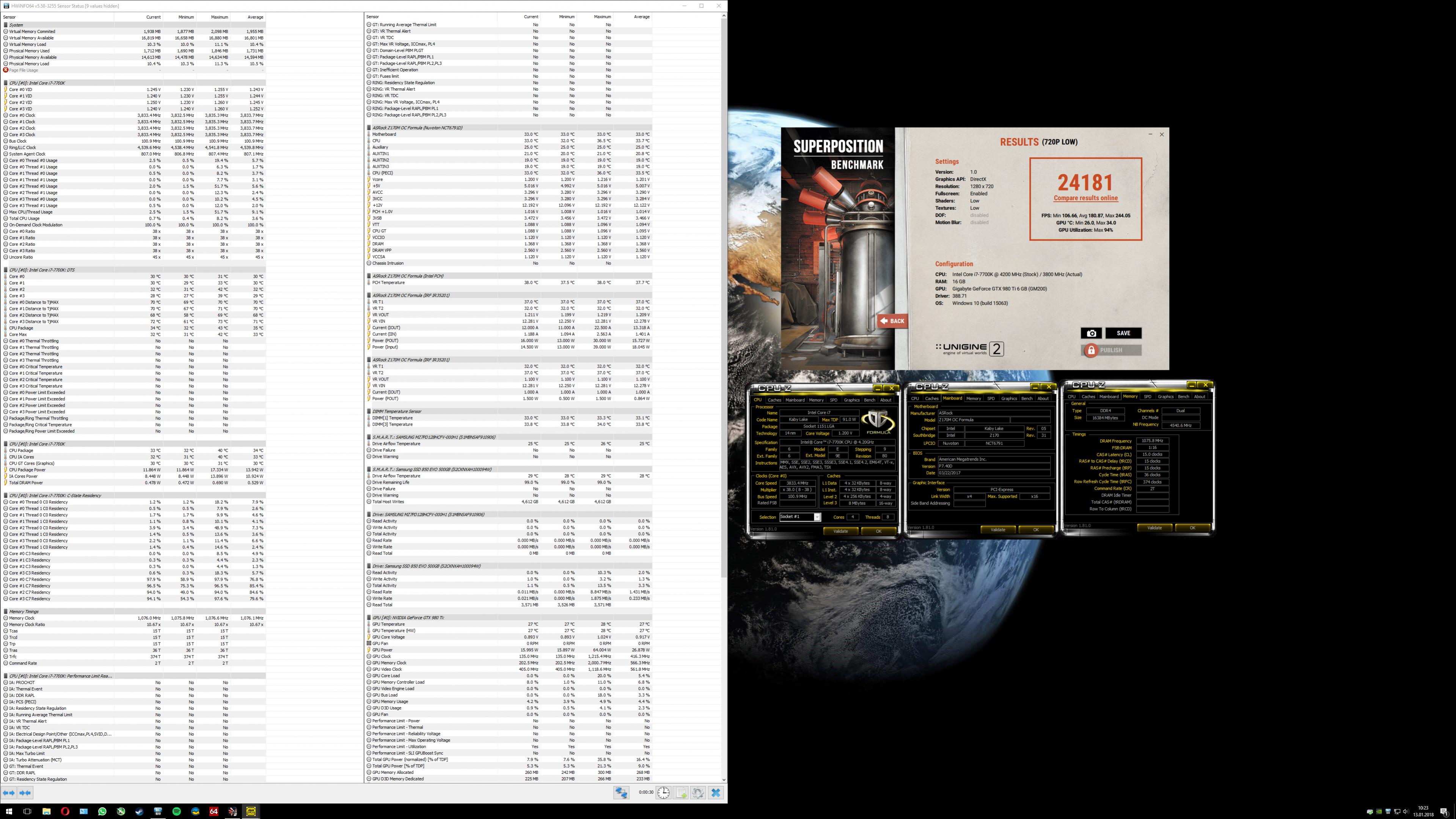
Task: Open the Compare results online link
Action: click(x=1085, y=198)
